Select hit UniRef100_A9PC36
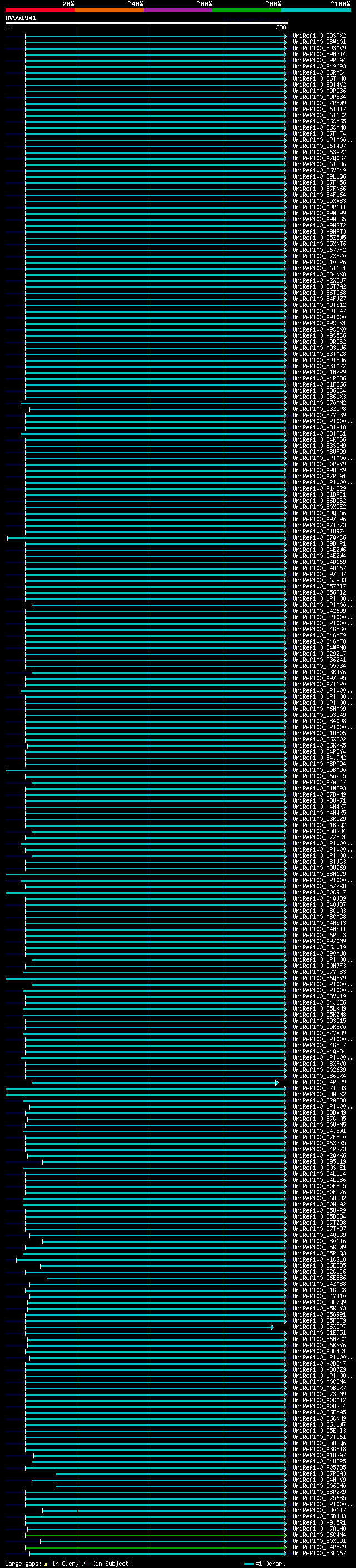Screen dimensions: 356x1568 [x=319, y=91]
